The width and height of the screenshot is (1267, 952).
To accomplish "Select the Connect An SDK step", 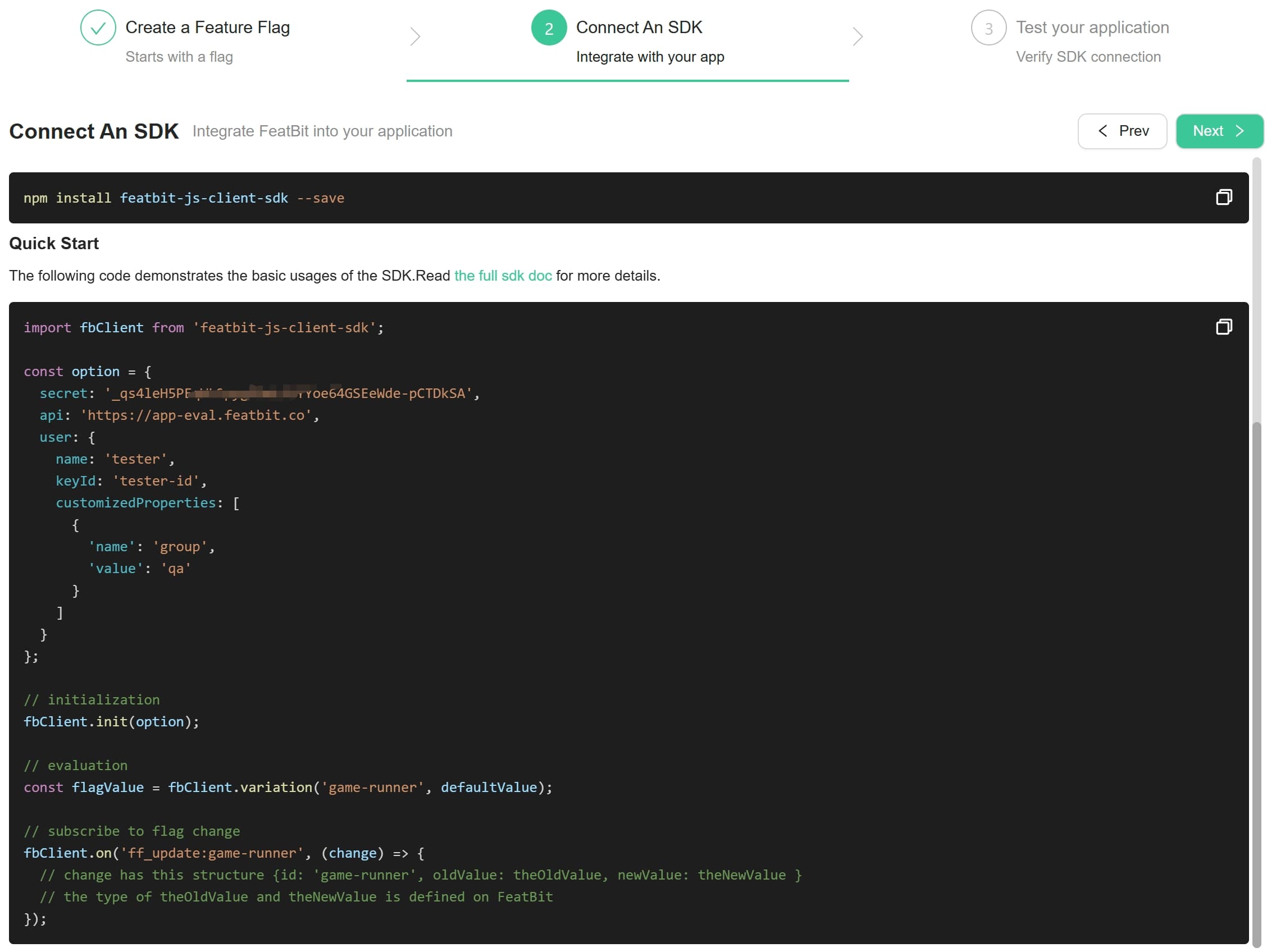I will click(x=639, y=28).
